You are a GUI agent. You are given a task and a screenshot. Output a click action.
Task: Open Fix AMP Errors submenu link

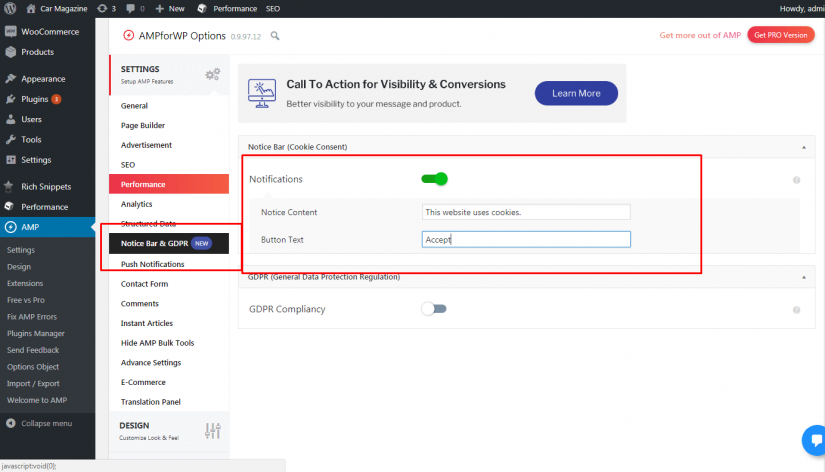pos(32,317)
